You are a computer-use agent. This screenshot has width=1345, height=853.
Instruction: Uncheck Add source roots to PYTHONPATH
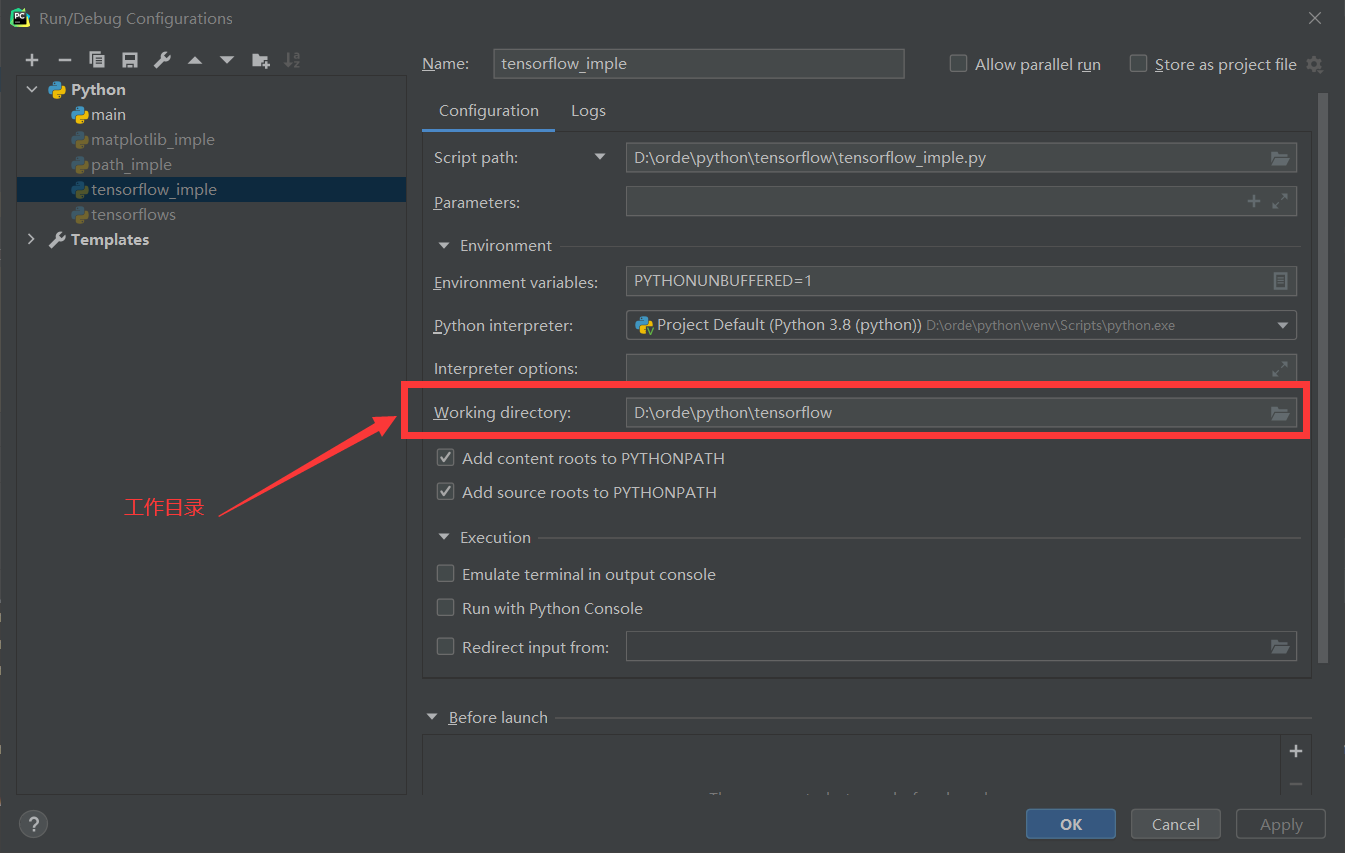446,492
